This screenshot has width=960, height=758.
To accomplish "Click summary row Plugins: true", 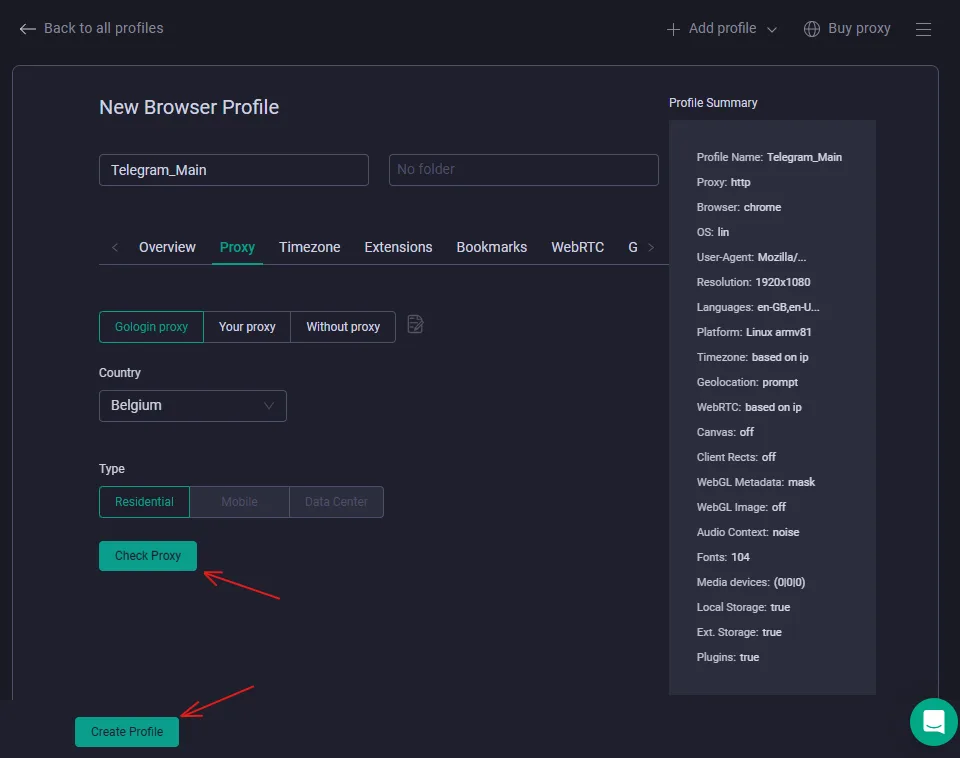I will pos(727,658).
